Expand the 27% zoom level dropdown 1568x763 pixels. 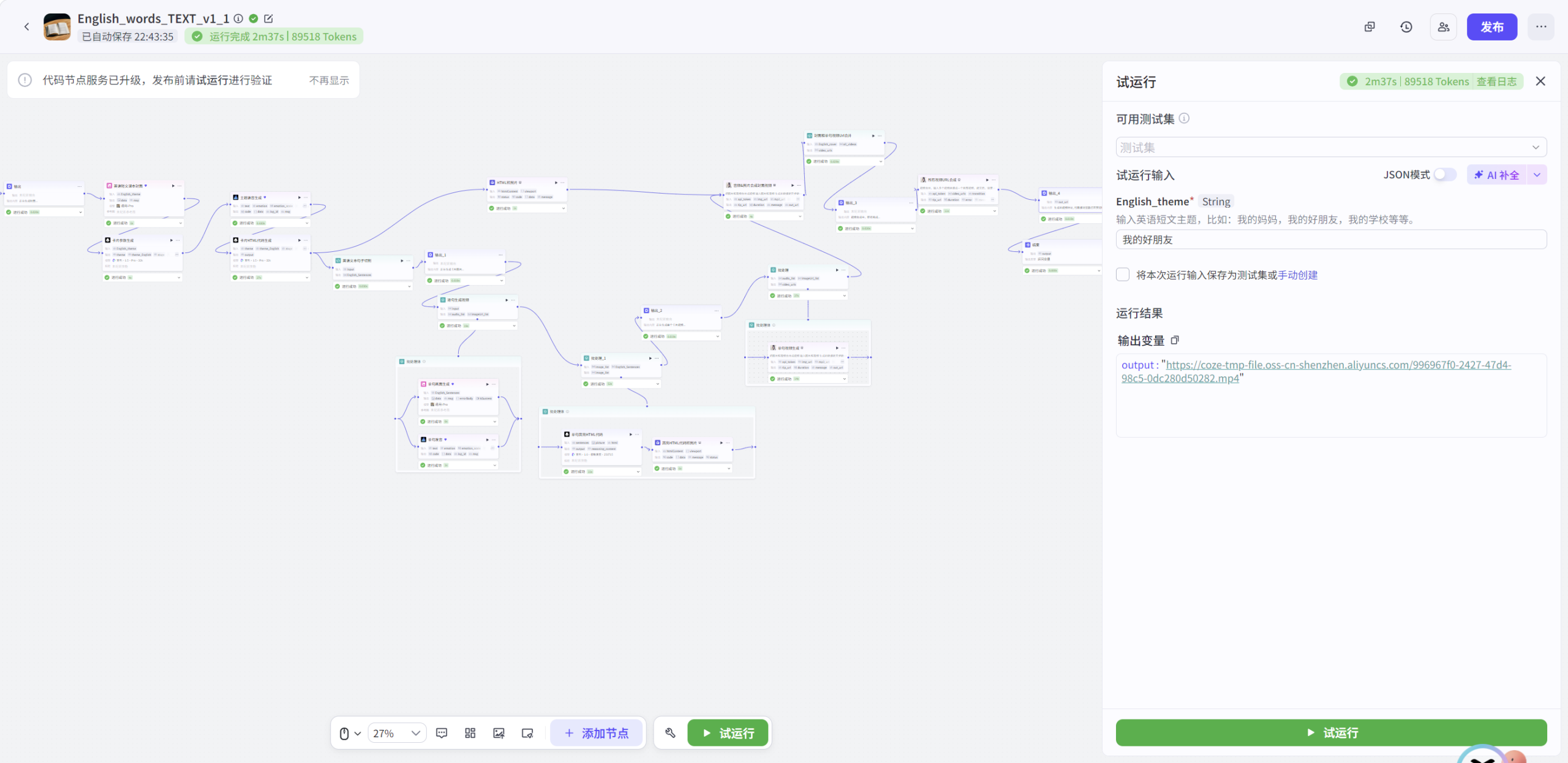coord(397,733)
